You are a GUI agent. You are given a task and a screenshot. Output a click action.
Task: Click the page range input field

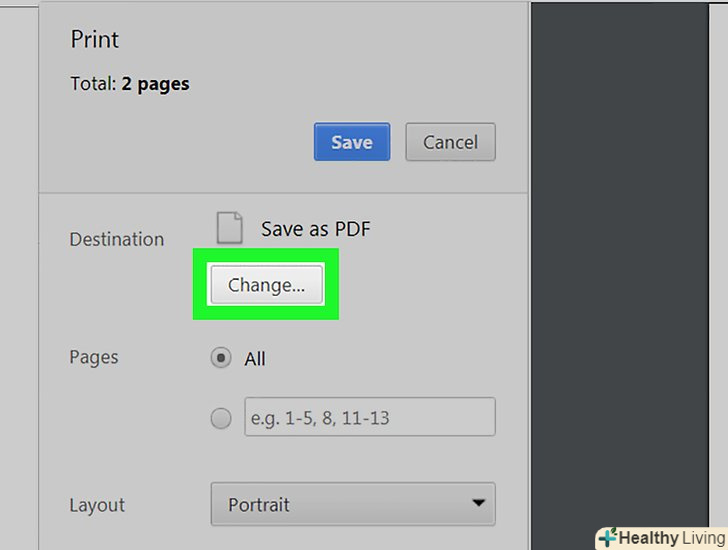pos(369,418)
